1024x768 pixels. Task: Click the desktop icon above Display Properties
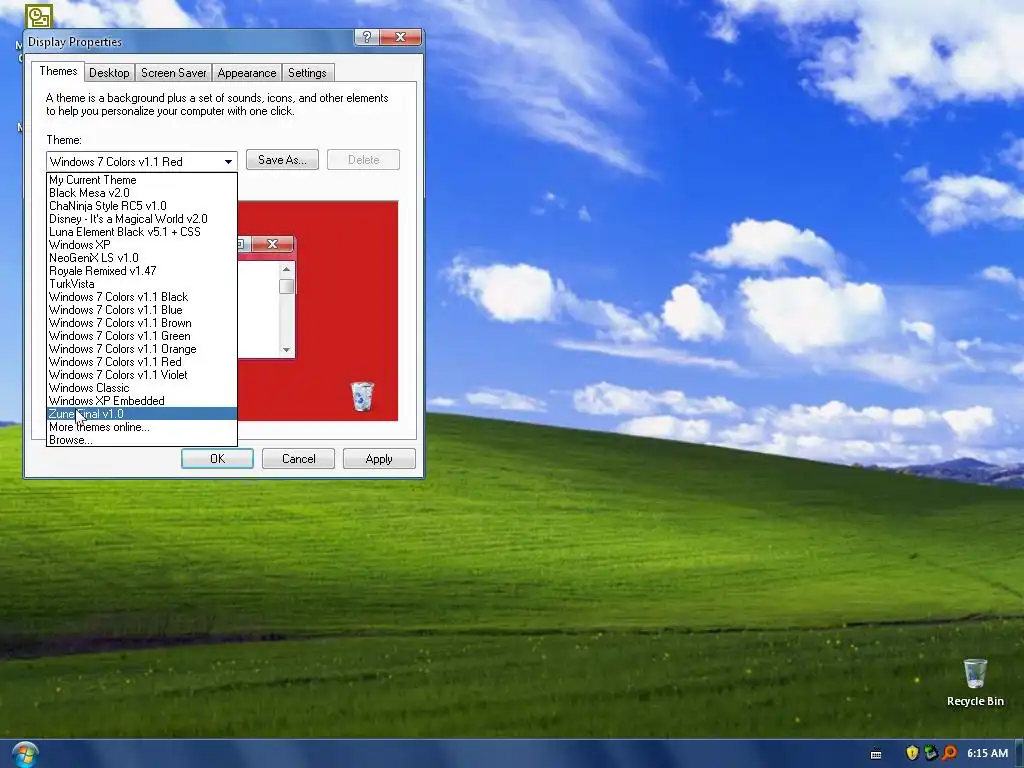coord(39,16)
